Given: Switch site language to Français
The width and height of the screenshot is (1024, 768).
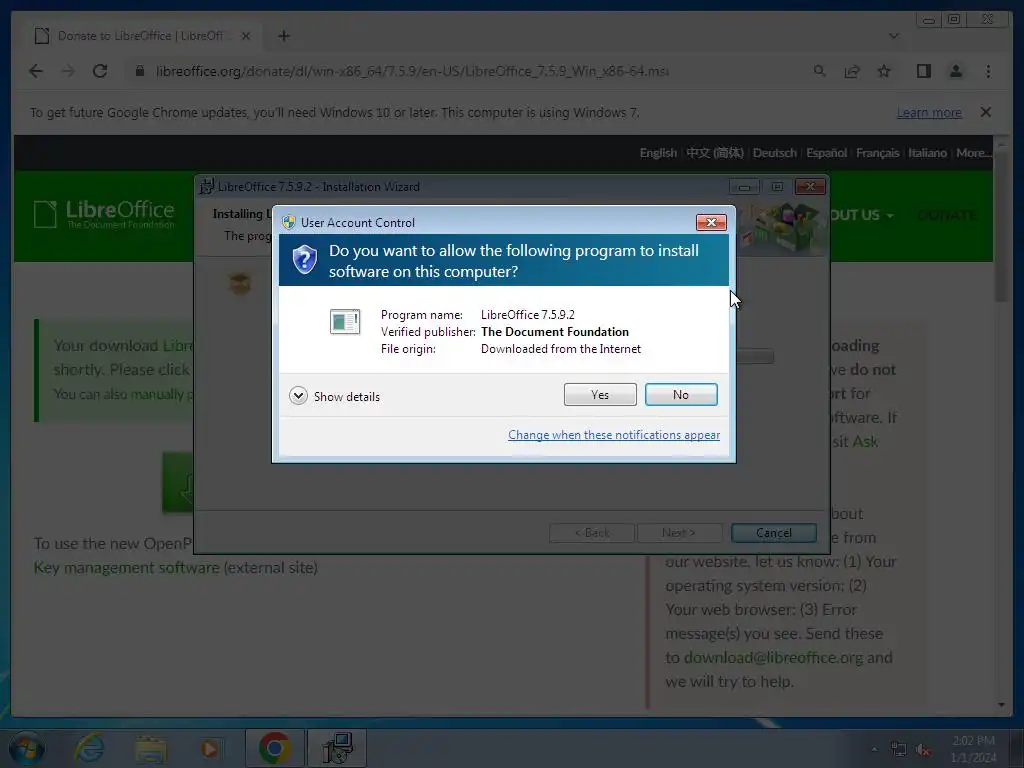Looking at the screenshot, I should [877, 153].
